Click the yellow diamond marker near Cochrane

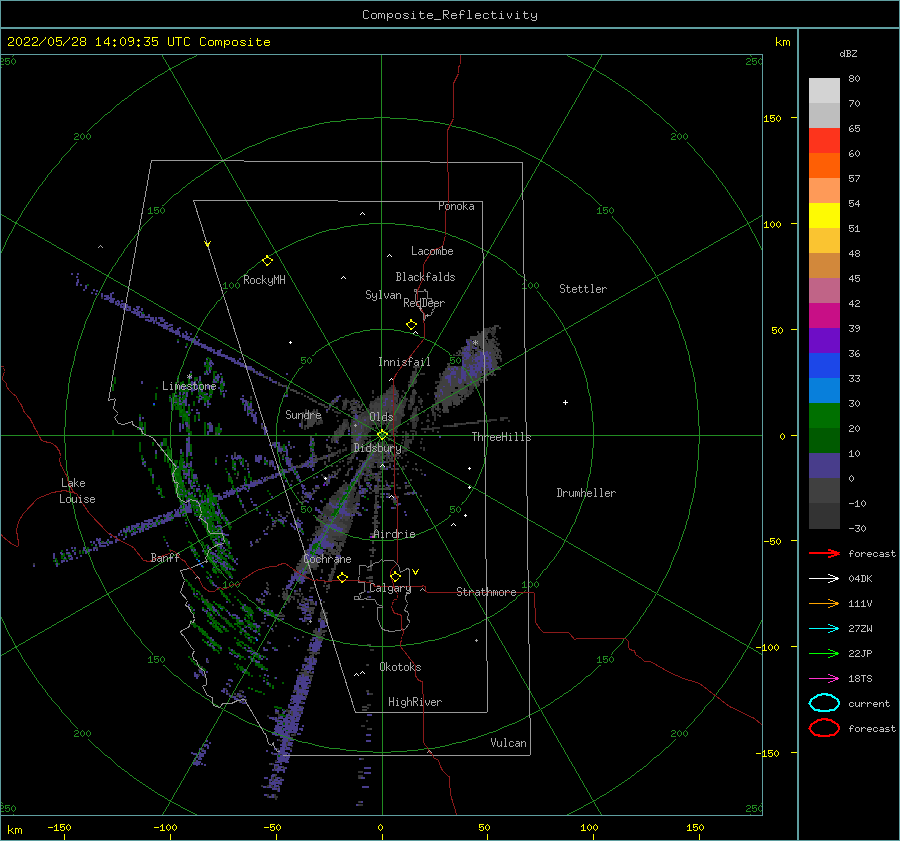click(x=343, y=577)
